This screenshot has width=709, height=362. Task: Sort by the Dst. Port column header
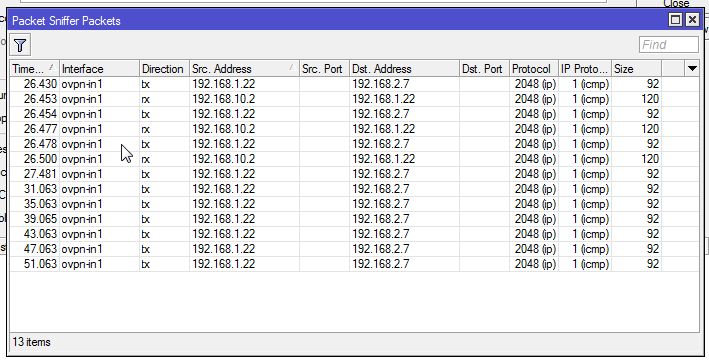click(x=484, y=69)
